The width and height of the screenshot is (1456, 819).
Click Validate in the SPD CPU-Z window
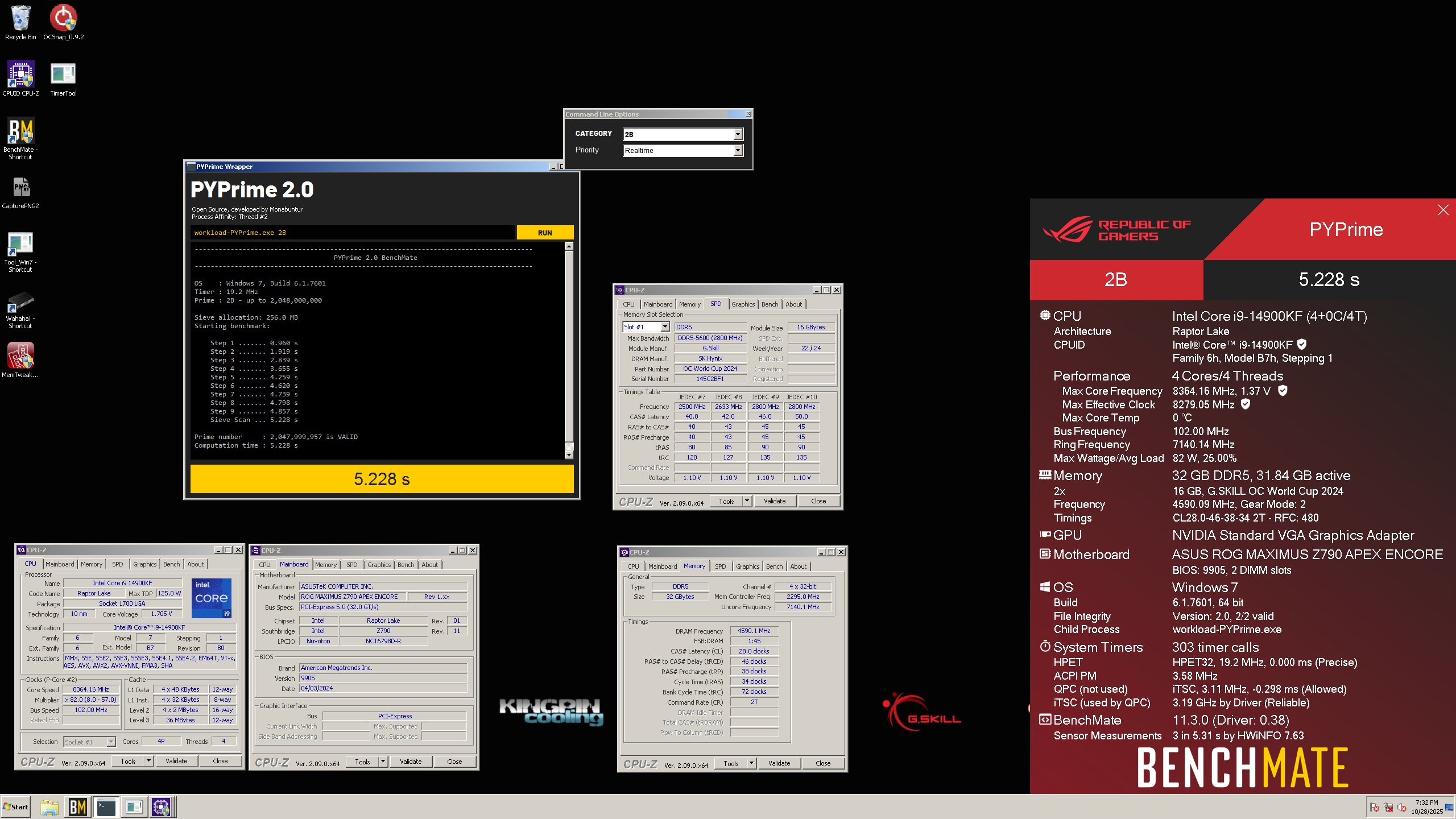pos(775,501)
